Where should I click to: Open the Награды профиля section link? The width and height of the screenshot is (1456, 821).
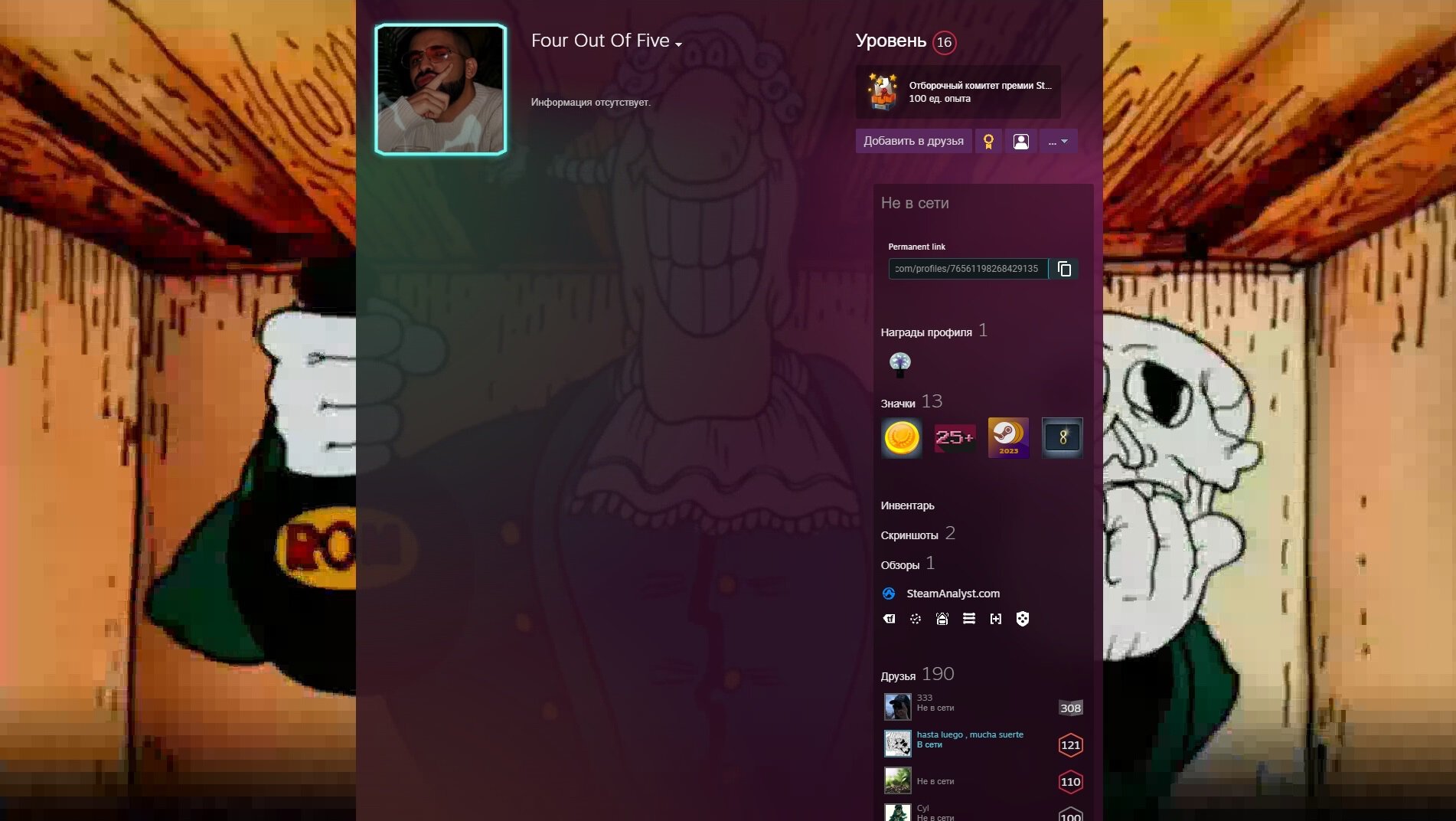(926, 332)
